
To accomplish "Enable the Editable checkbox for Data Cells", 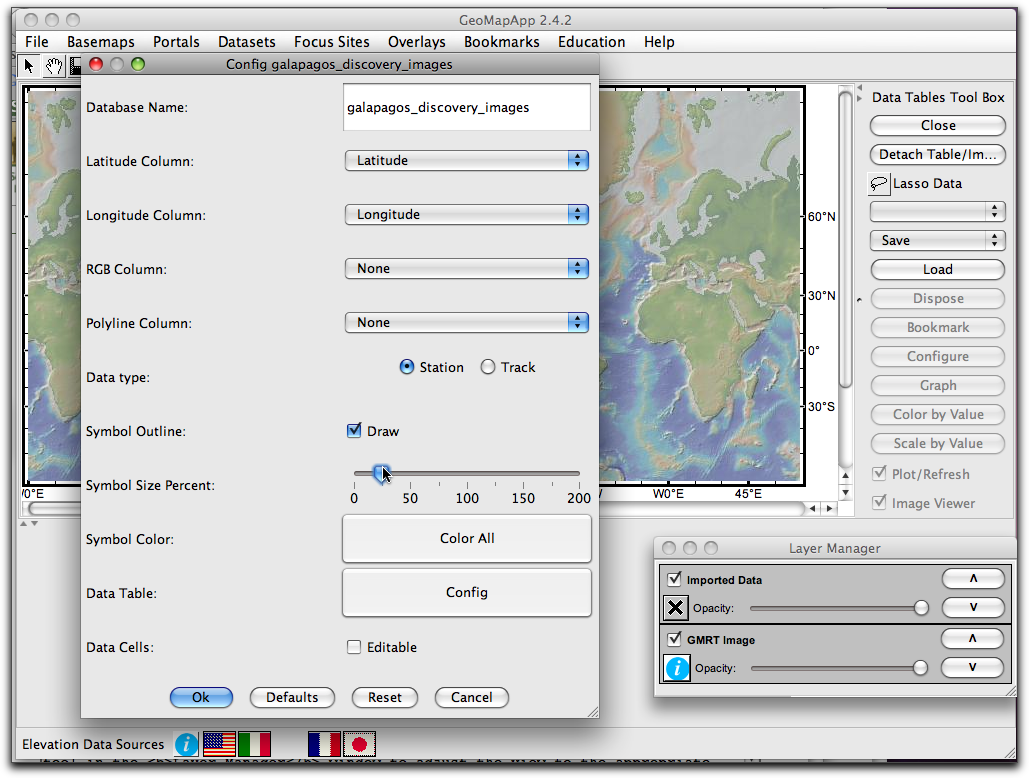I will point(354,647).
